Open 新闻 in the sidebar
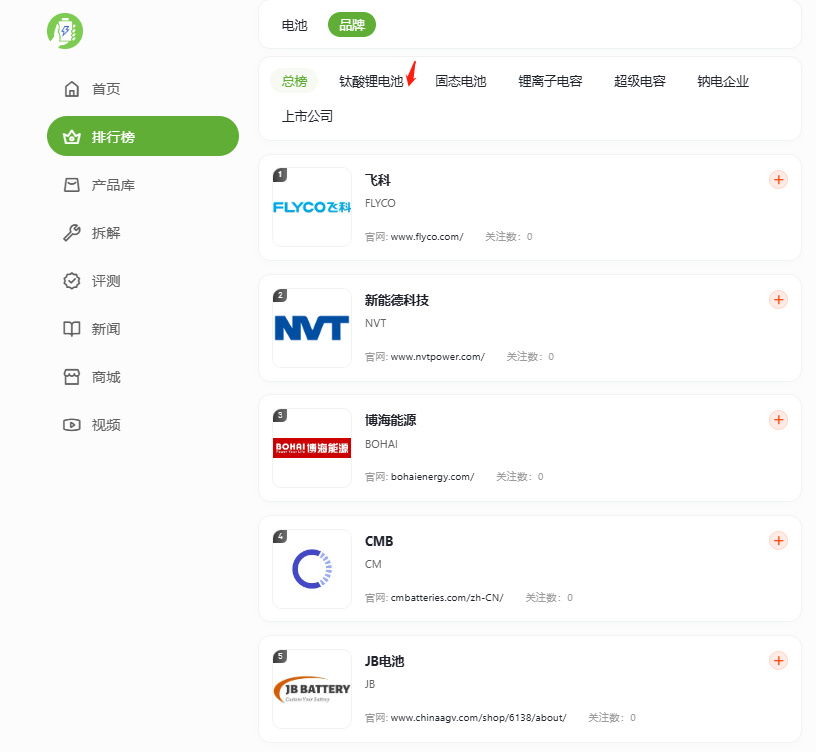This screenshot has width=816, height=752. tap(106, 329)
